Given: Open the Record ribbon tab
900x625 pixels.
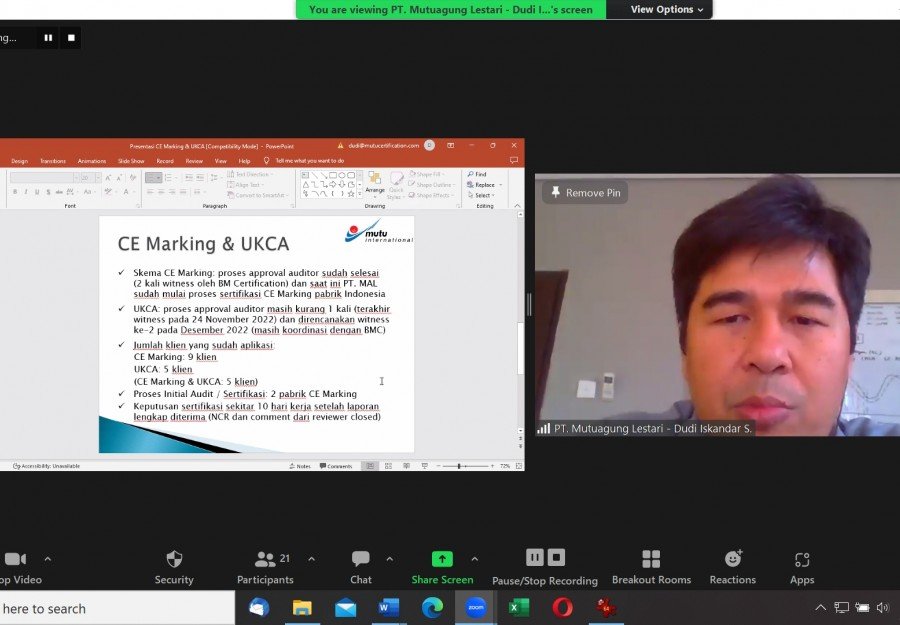Looking at the screenshot, I should pos(165,161).
